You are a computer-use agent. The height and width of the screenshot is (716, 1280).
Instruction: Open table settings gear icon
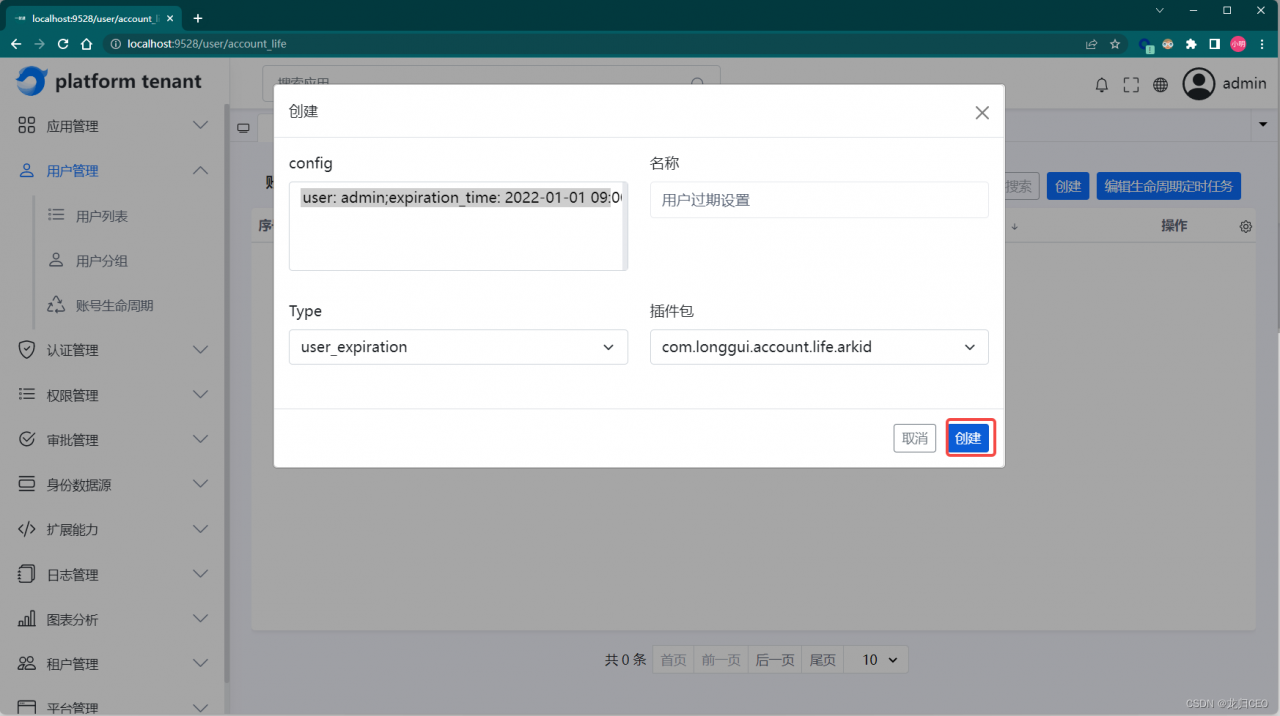1246,227
